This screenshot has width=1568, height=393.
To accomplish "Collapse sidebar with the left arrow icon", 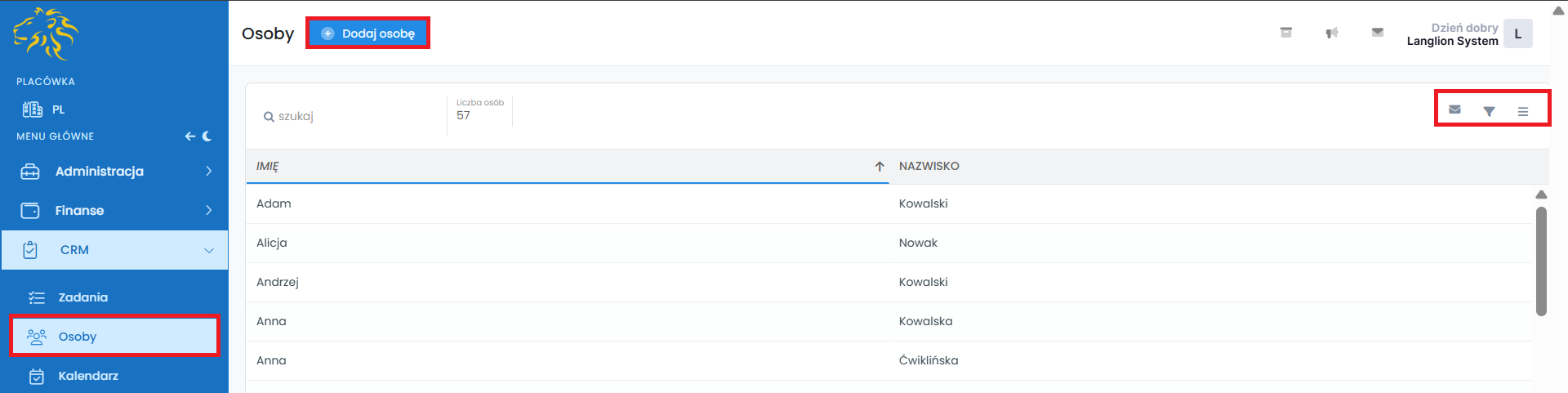I will point(189,136).
